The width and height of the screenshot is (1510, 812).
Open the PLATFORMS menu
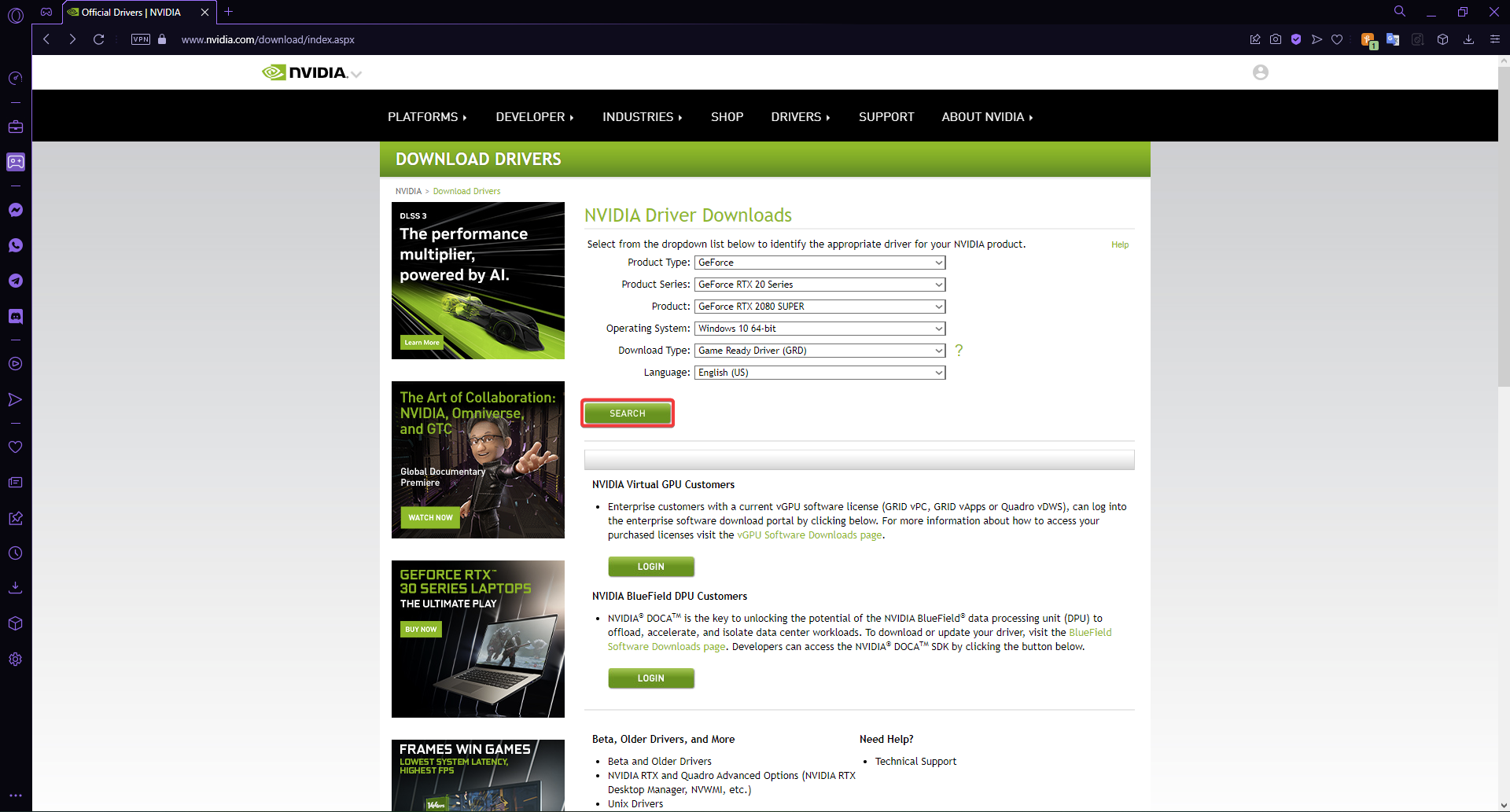427,117
